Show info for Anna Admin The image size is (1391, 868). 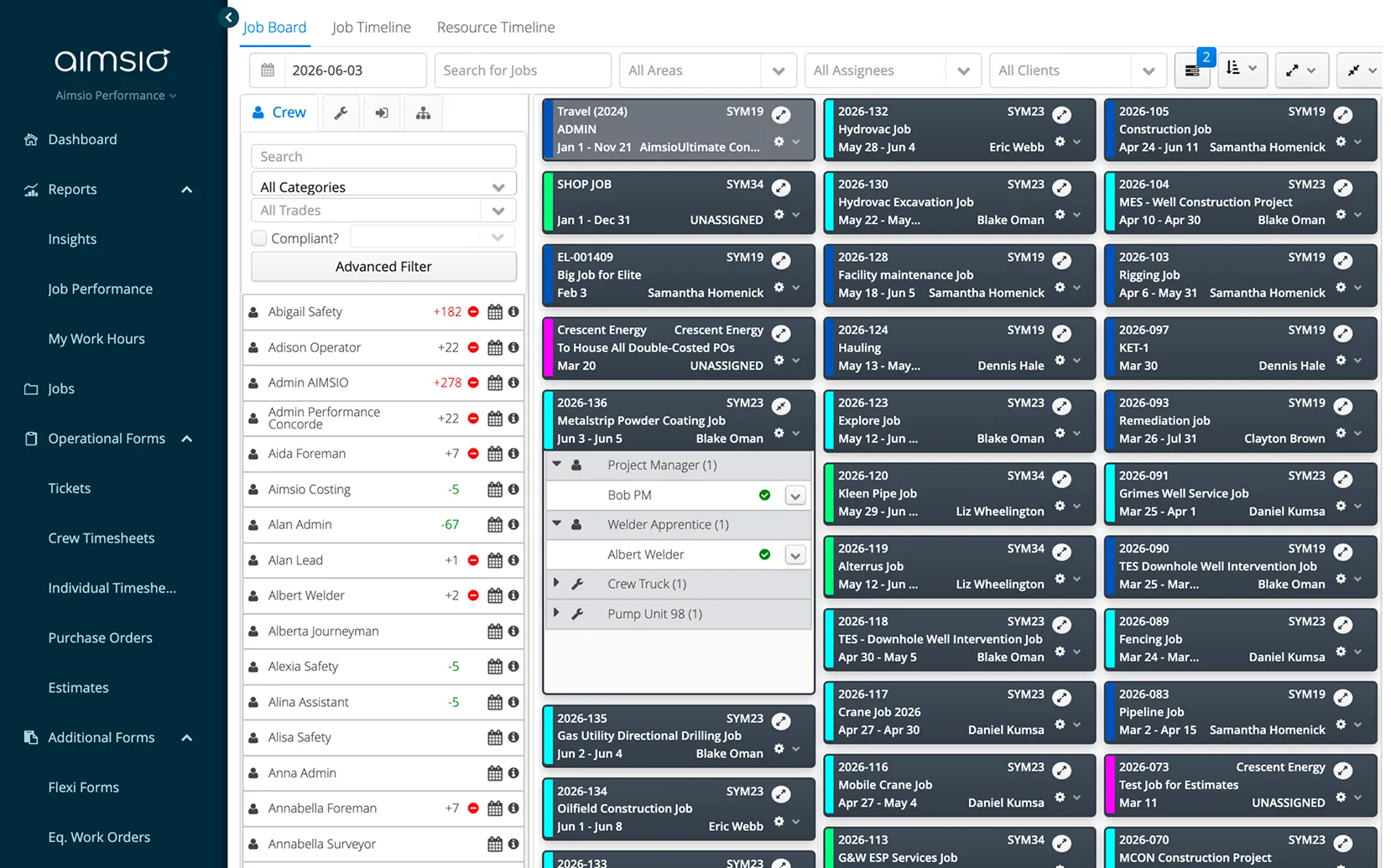tap(513, 772)
